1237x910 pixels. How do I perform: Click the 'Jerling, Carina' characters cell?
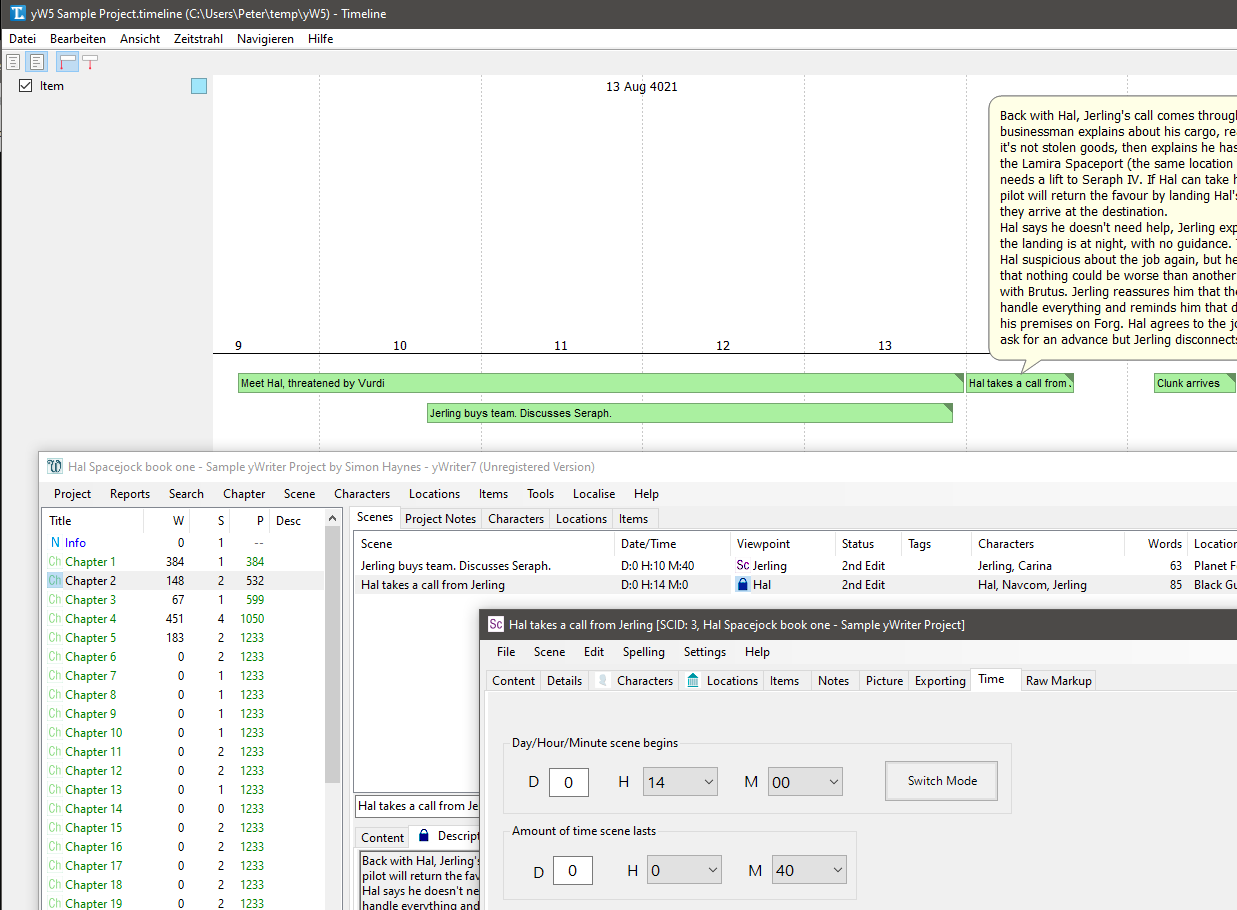coord(1014,566)
